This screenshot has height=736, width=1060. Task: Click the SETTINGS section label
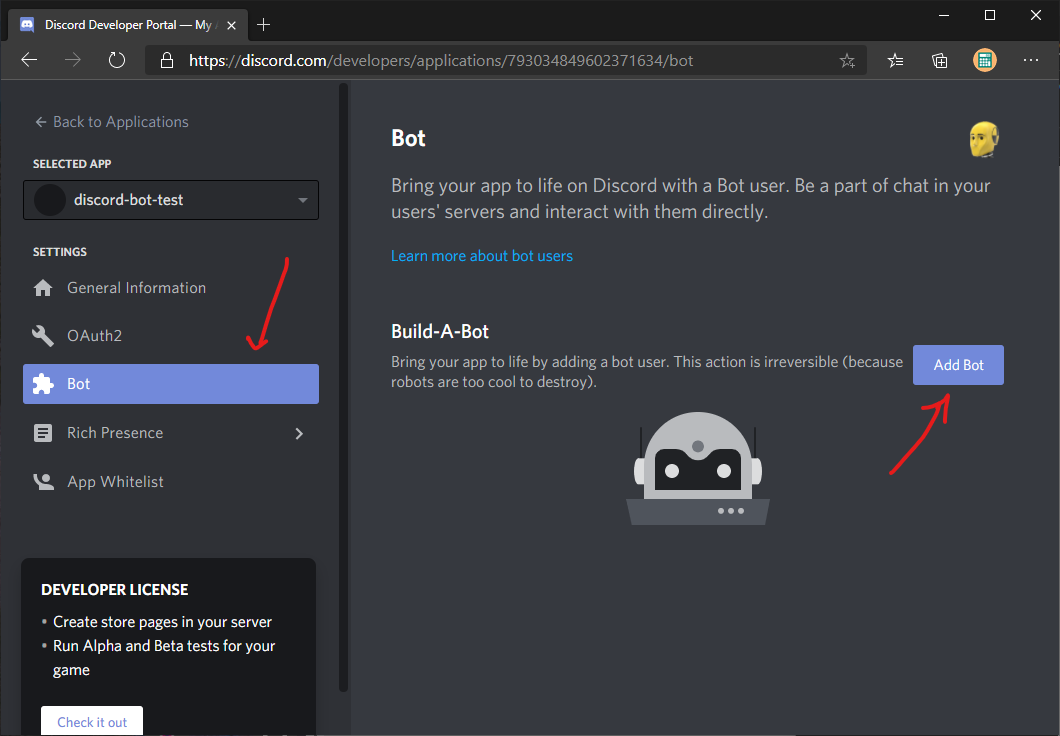pos(60,251)
